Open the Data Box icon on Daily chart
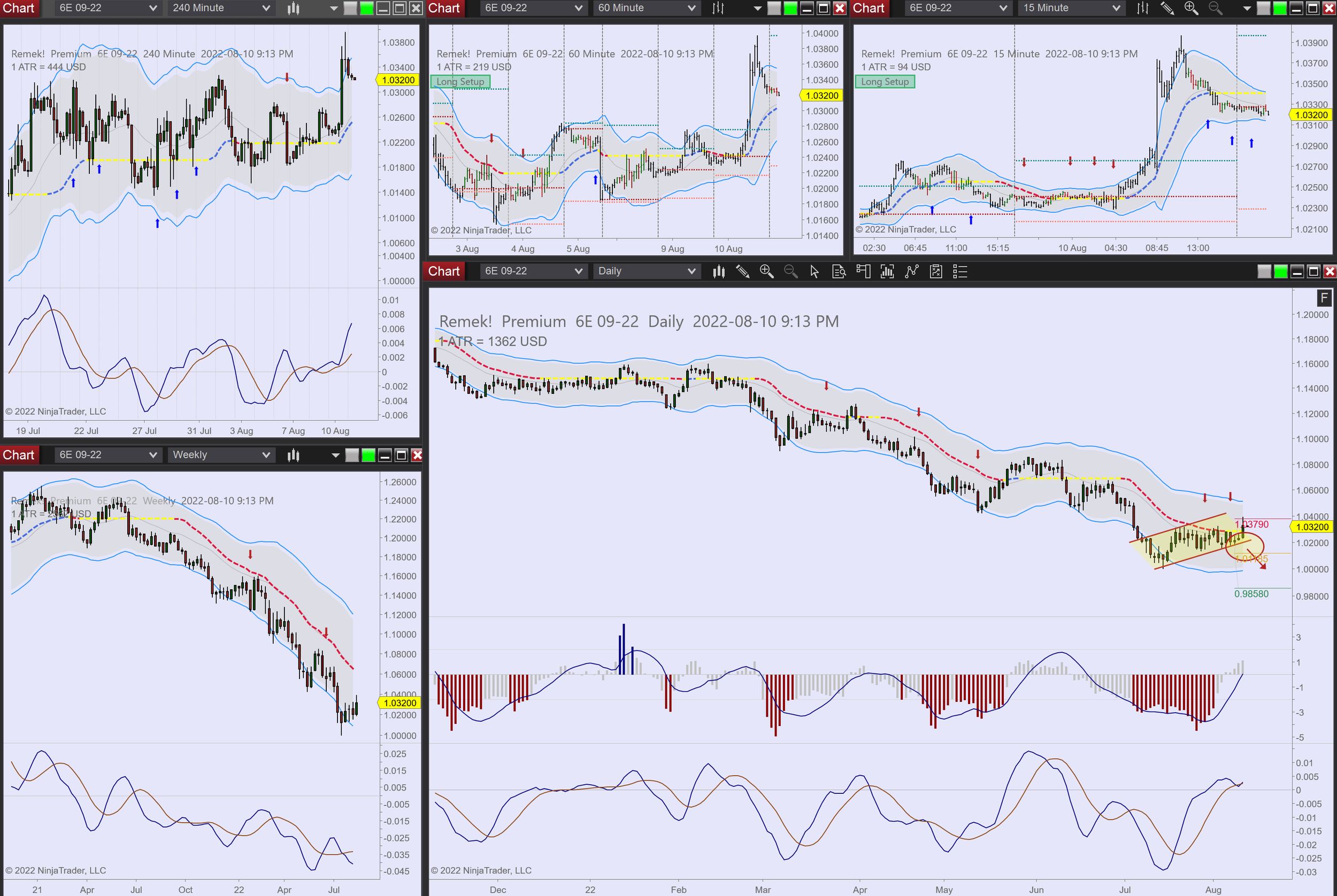The height and width of the screenshot is (896, 1337). coord(839,272)
